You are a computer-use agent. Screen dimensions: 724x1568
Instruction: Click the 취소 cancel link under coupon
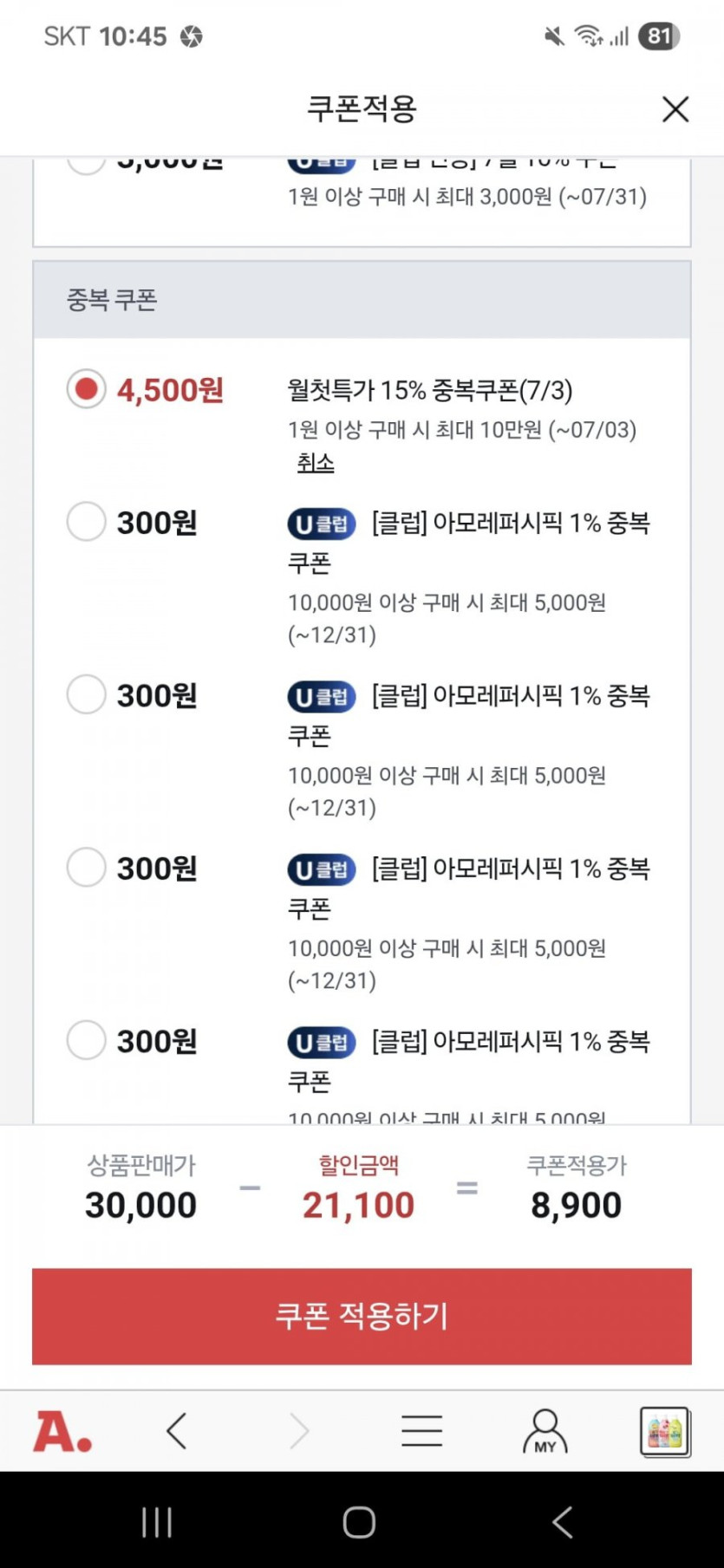pyautogui.click(x=316, y=463)
